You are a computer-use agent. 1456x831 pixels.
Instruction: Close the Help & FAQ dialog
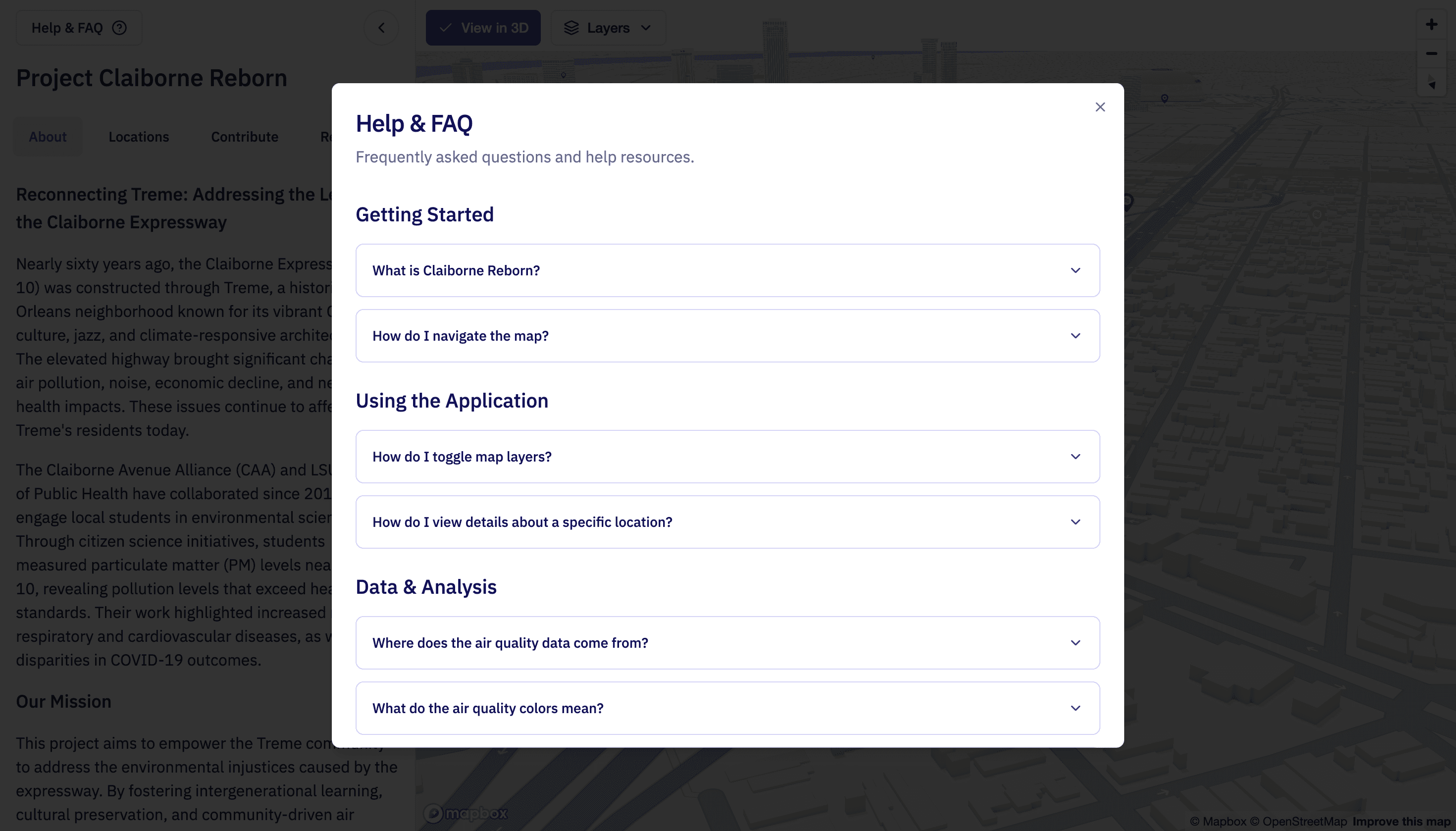(1100, 107)
